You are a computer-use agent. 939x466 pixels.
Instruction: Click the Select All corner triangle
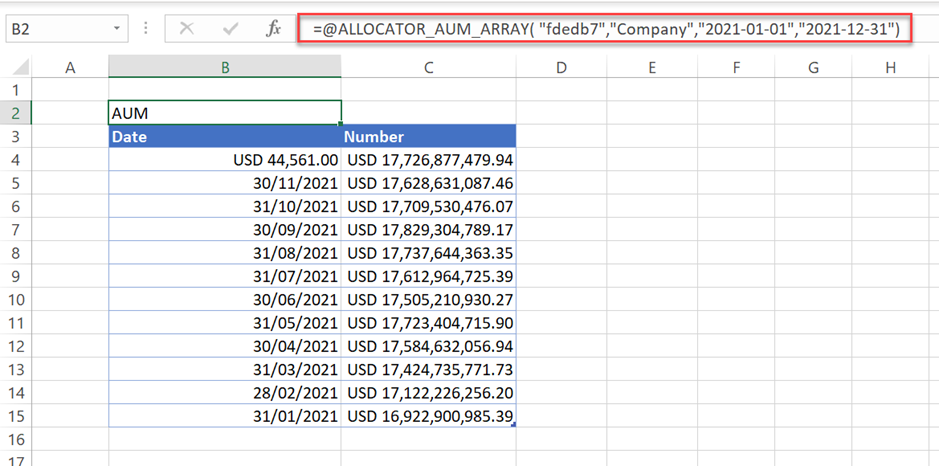18,67
